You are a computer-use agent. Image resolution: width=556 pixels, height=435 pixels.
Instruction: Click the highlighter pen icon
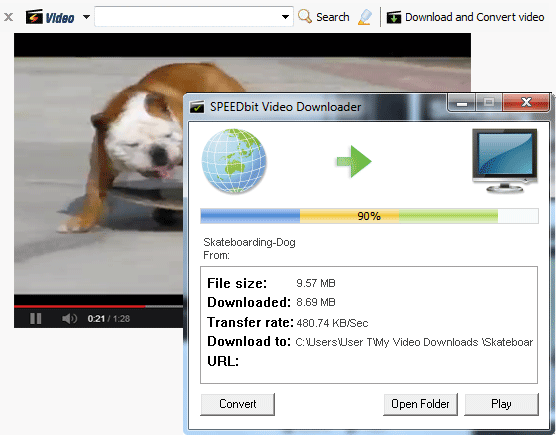click(x=365, y=17)
